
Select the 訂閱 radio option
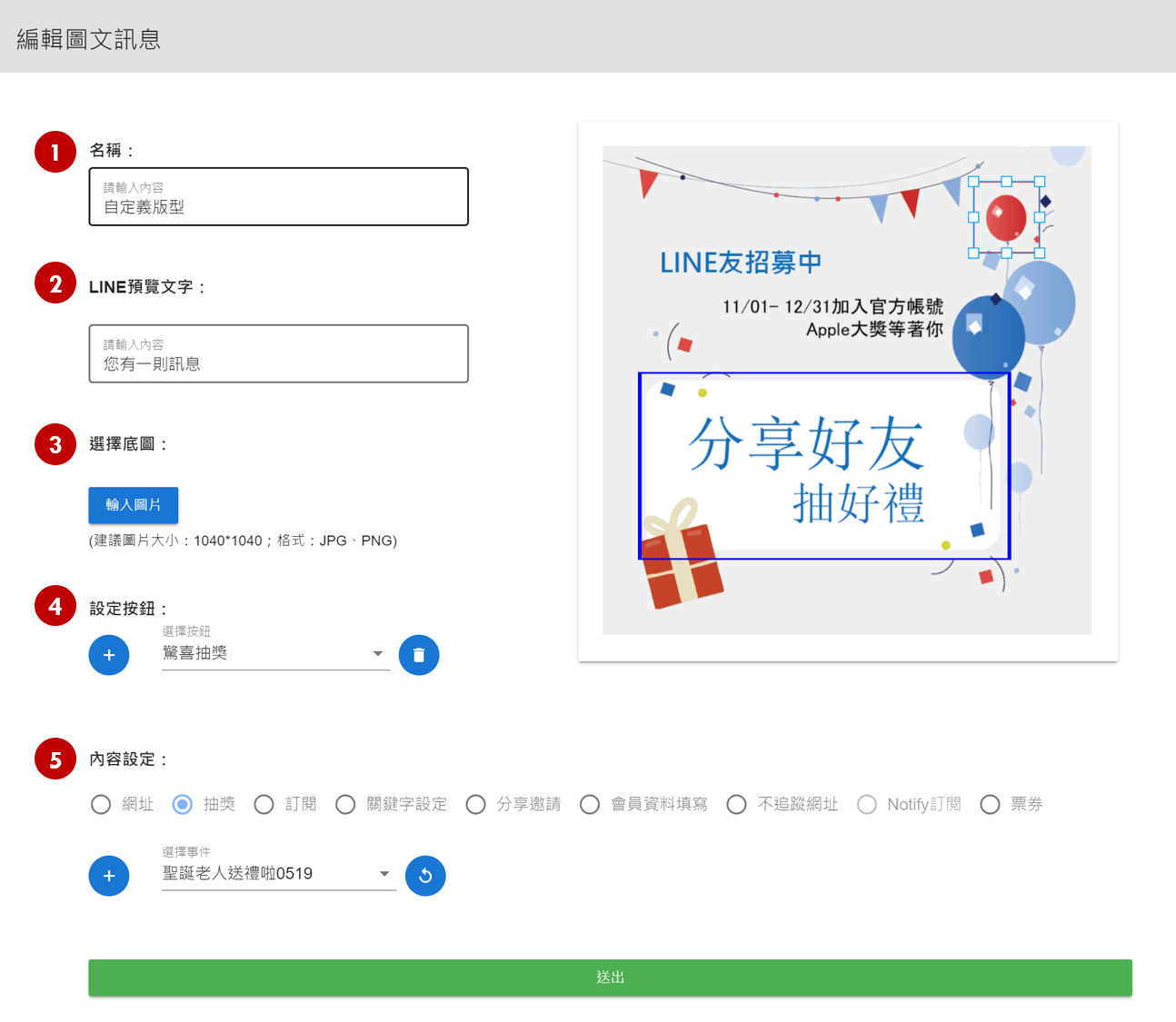click(x=264, y=804)
